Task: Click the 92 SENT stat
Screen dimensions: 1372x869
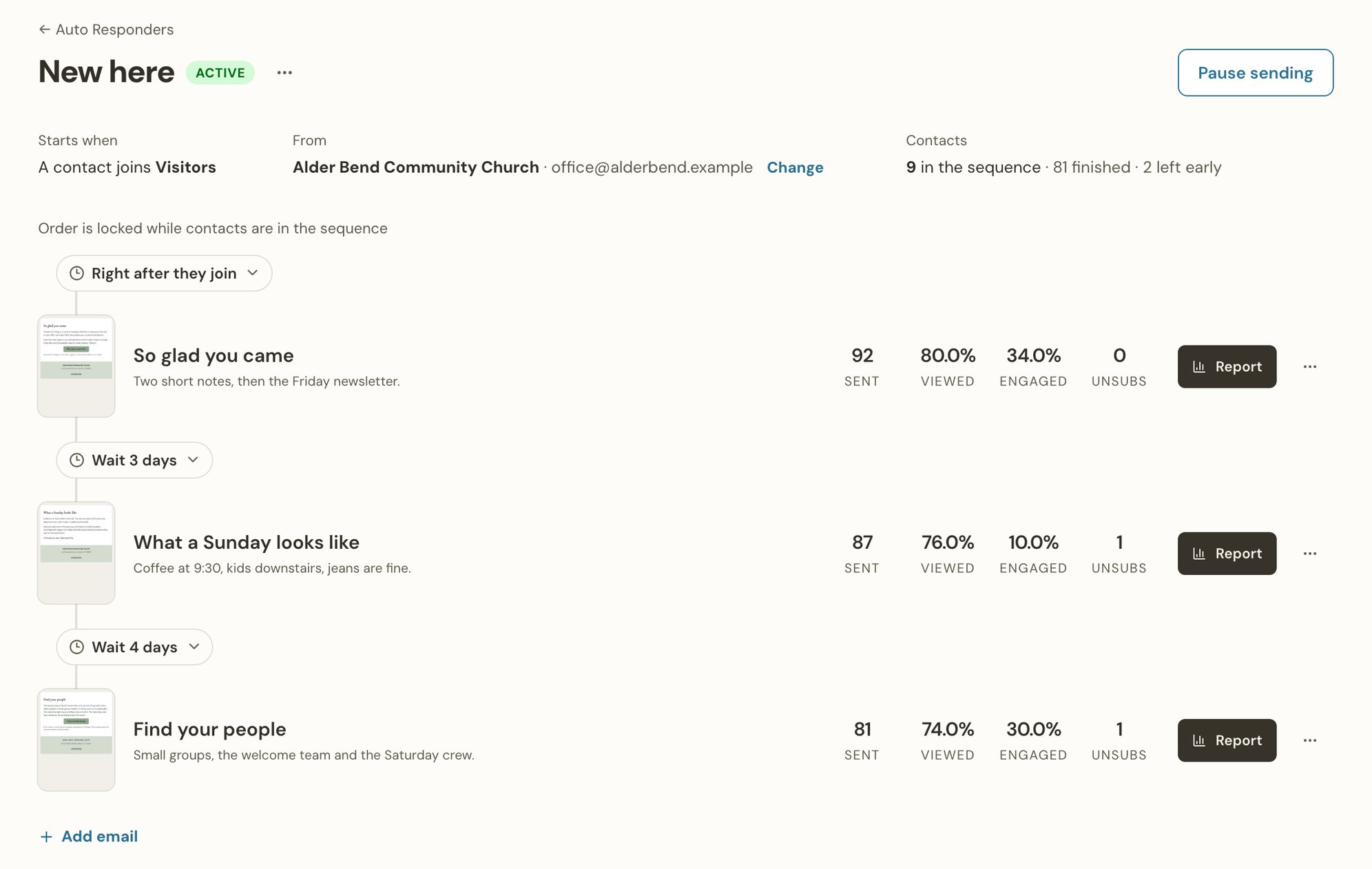Action: (x=862, y=366)
